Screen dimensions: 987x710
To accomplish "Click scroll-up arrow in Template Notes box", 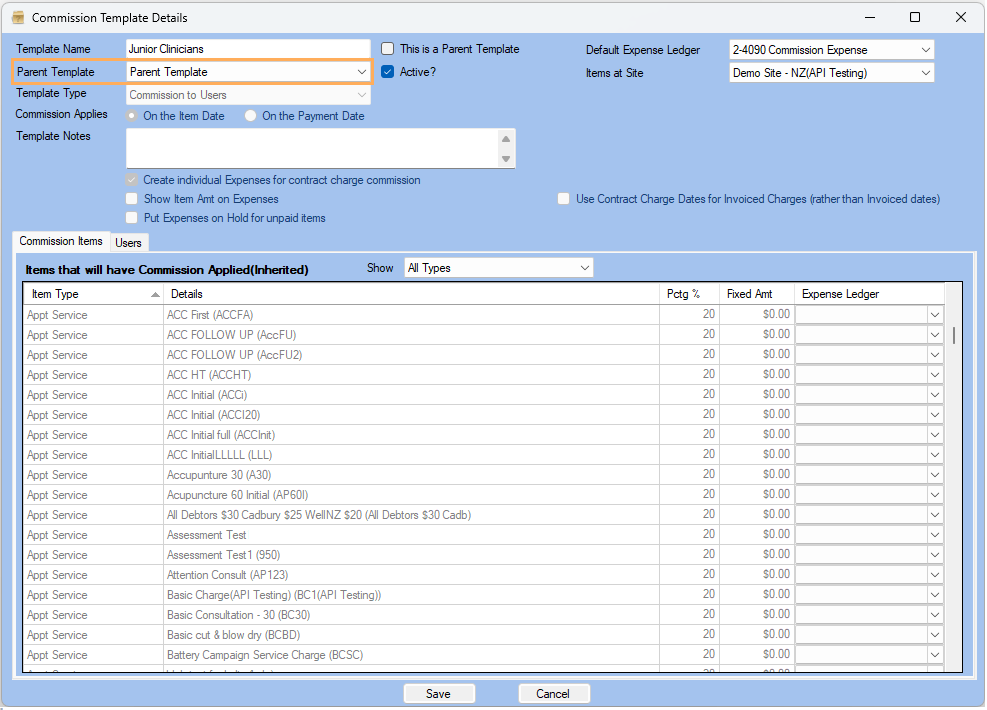I will pyautogui.click(x=506, y=139).
